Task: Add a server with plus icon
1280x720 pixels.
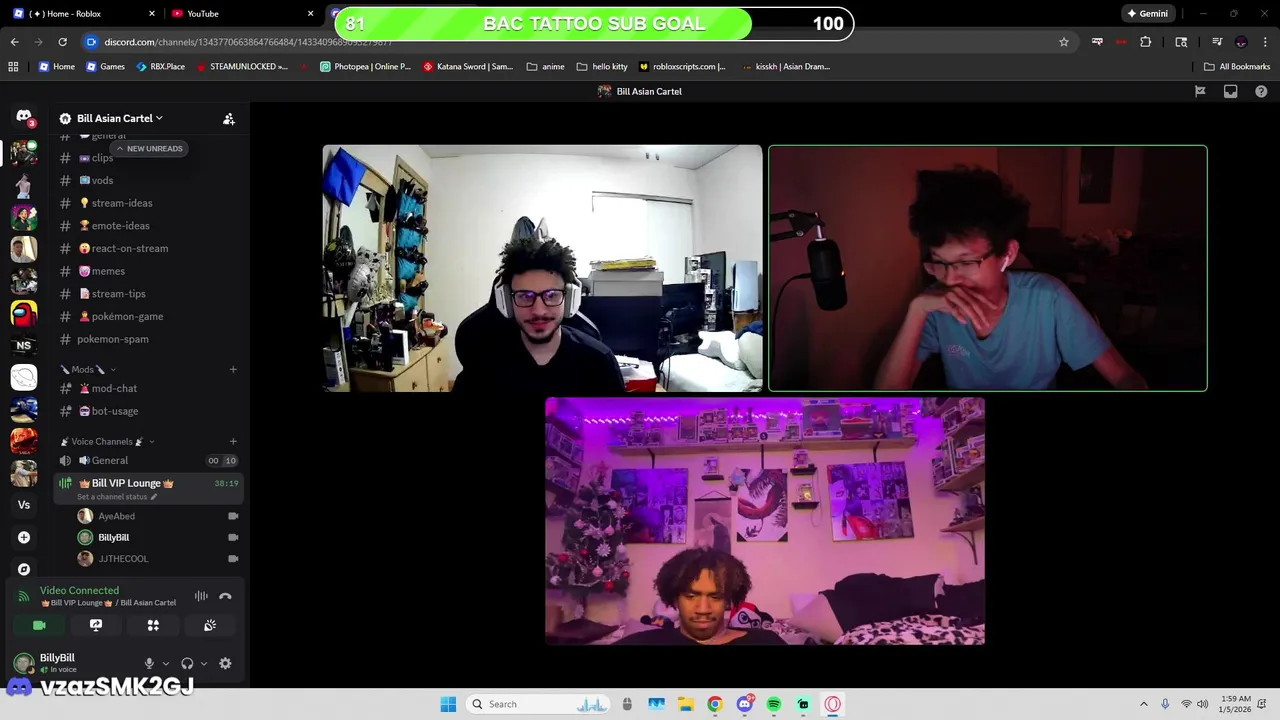Action: tap(24, 537)
